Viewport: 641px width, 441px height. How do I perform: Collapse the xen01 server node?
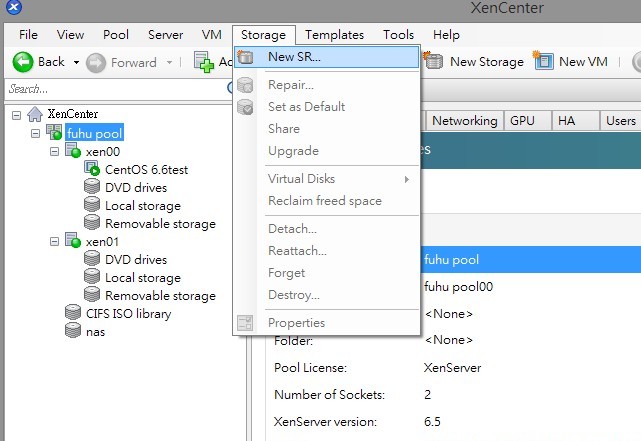54,242
